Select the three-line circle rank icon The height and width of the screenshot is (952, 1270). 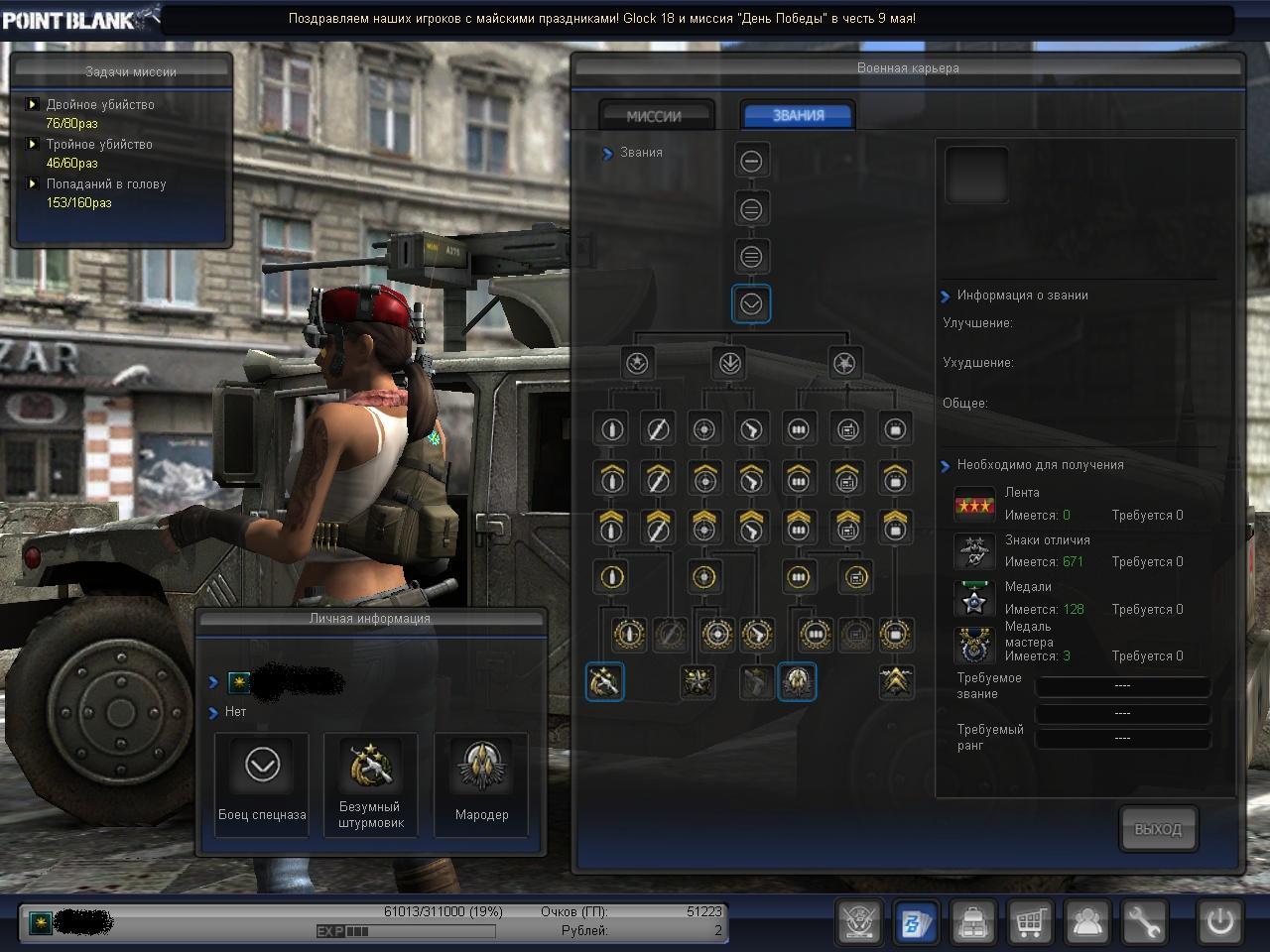pos(751,257)
